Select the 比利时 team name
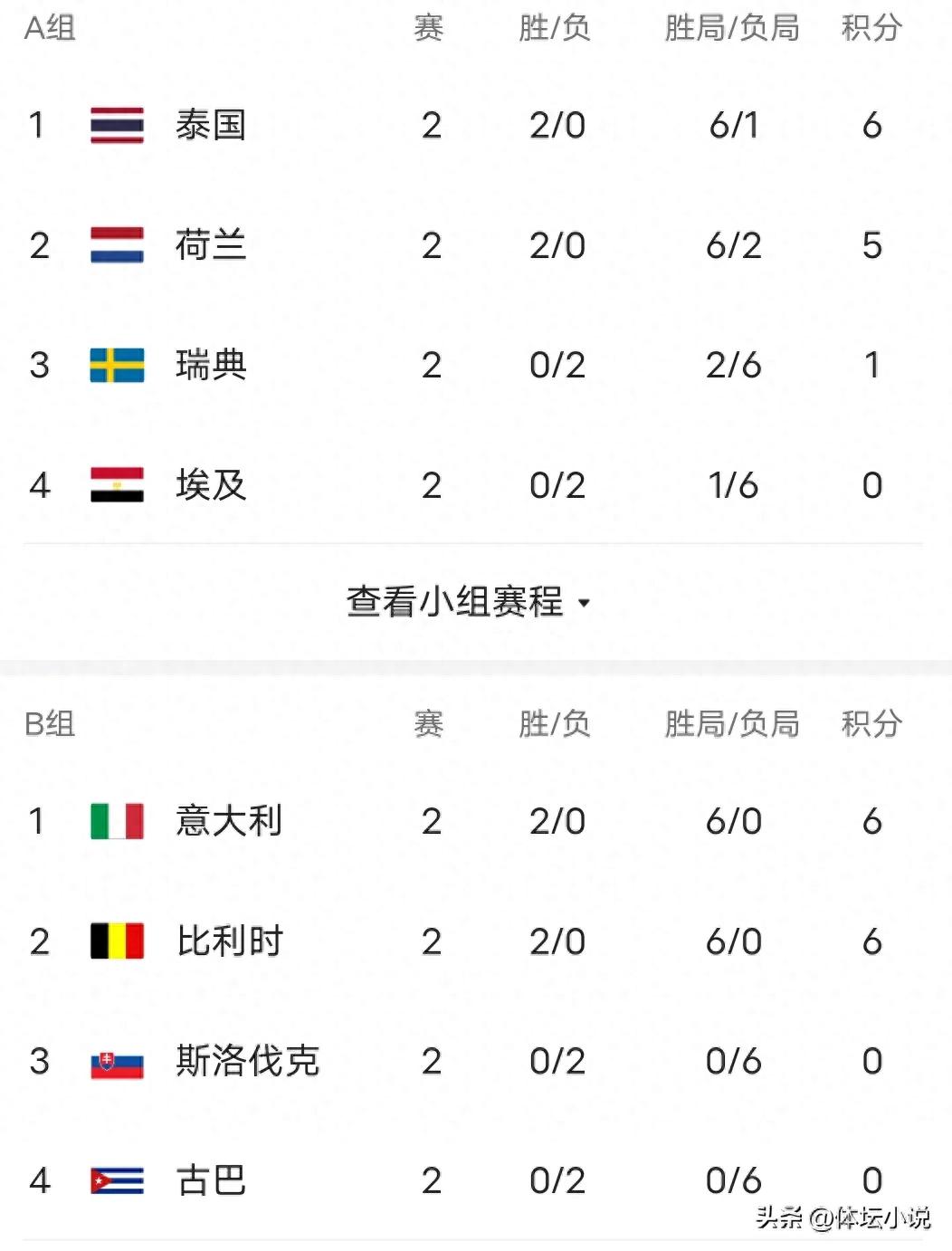 (x=230, y=941)
